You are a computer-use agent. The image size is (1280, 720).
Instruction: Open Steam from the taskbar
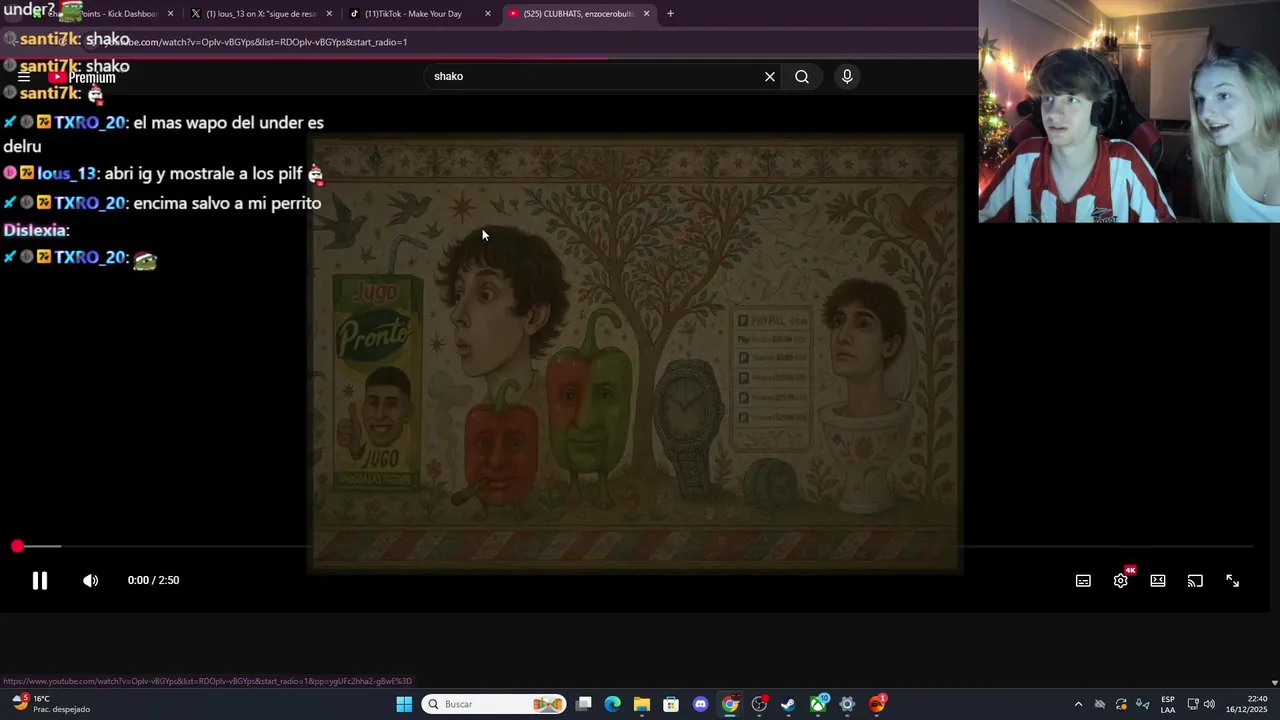pyautogui.click(x=788, y=704)
